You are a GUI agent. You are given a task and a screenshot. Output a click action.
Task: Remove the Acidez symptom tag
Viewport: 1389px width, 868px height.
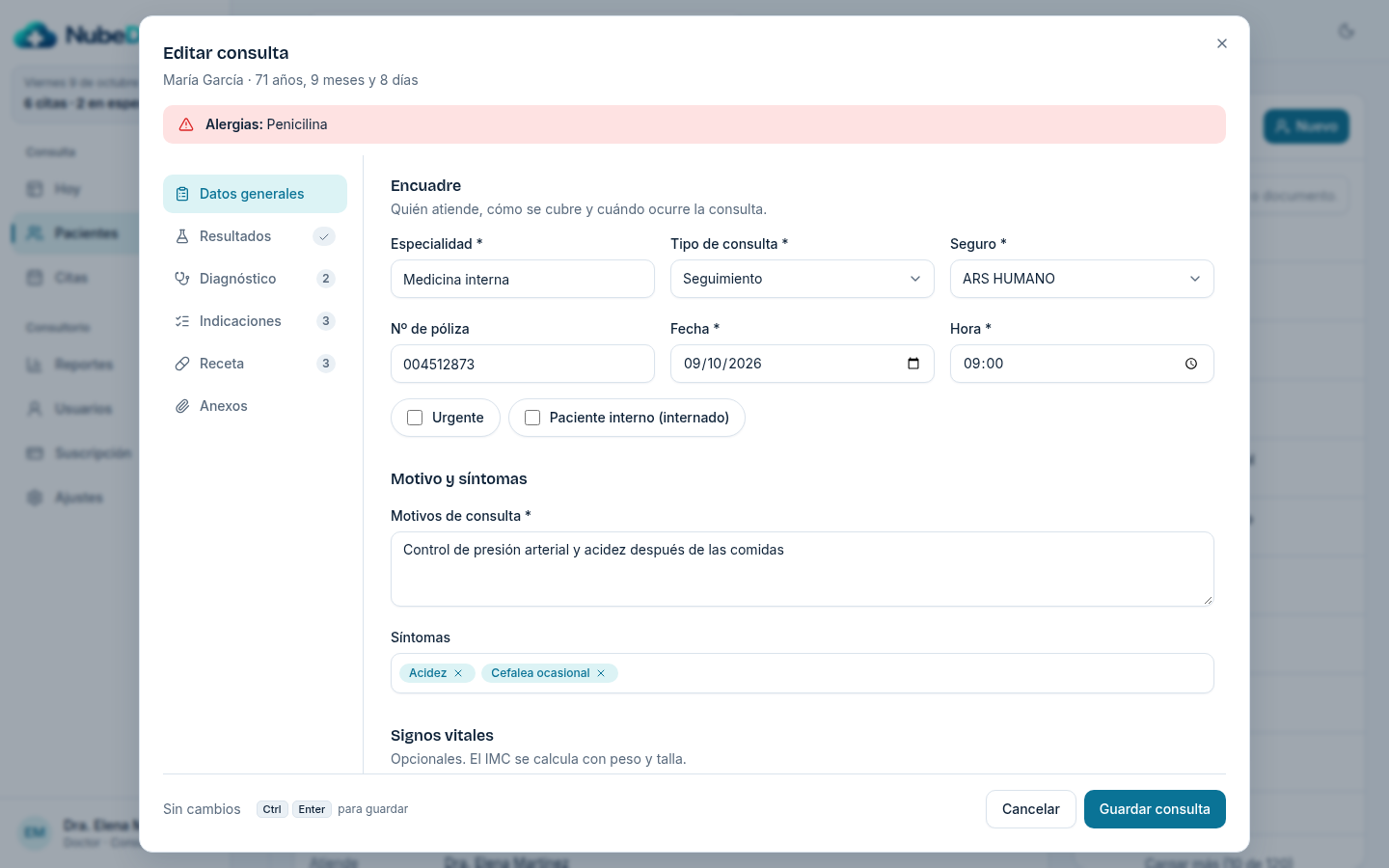[x=458, y=673]
